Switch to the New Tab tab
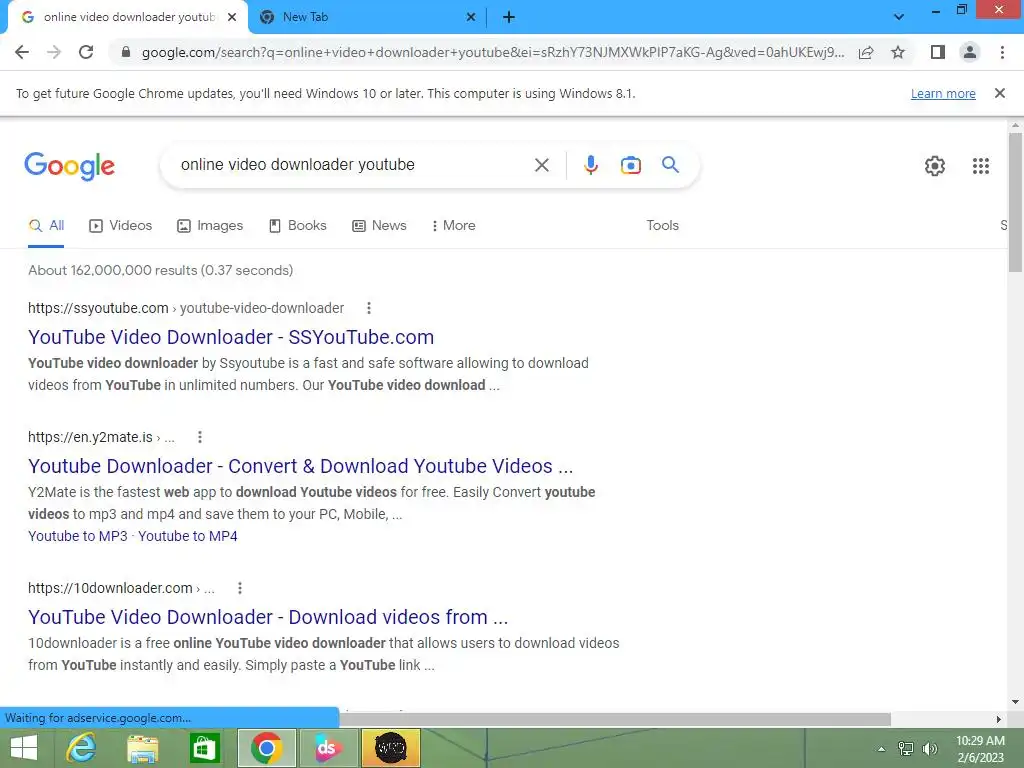 368,18
